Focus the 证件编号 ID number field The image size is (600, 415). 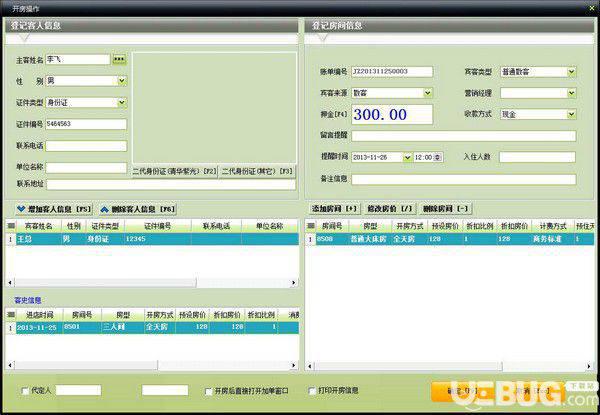point(86,124)
